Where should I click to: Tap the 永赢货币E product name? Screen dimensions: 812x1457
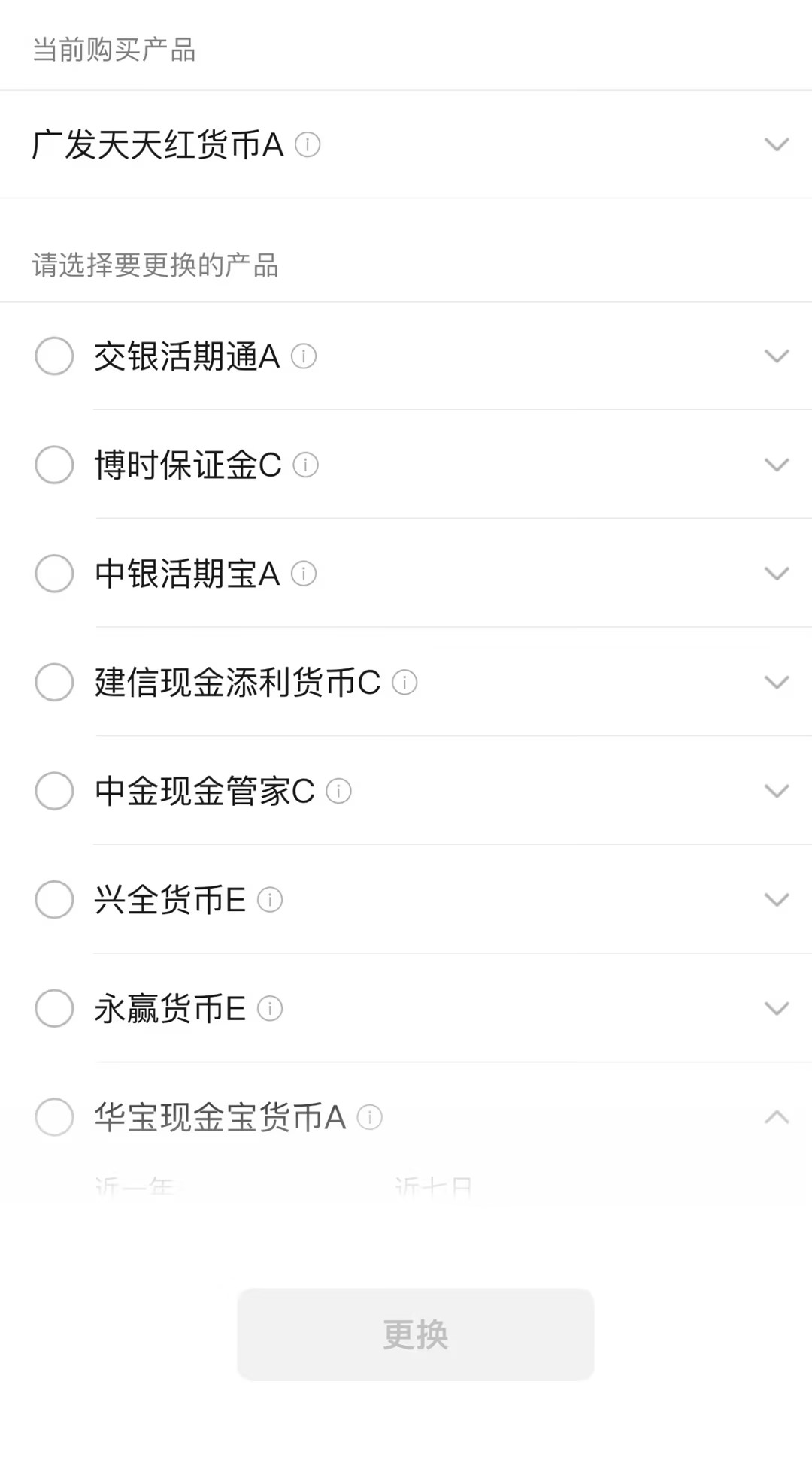pos(170,1008)
